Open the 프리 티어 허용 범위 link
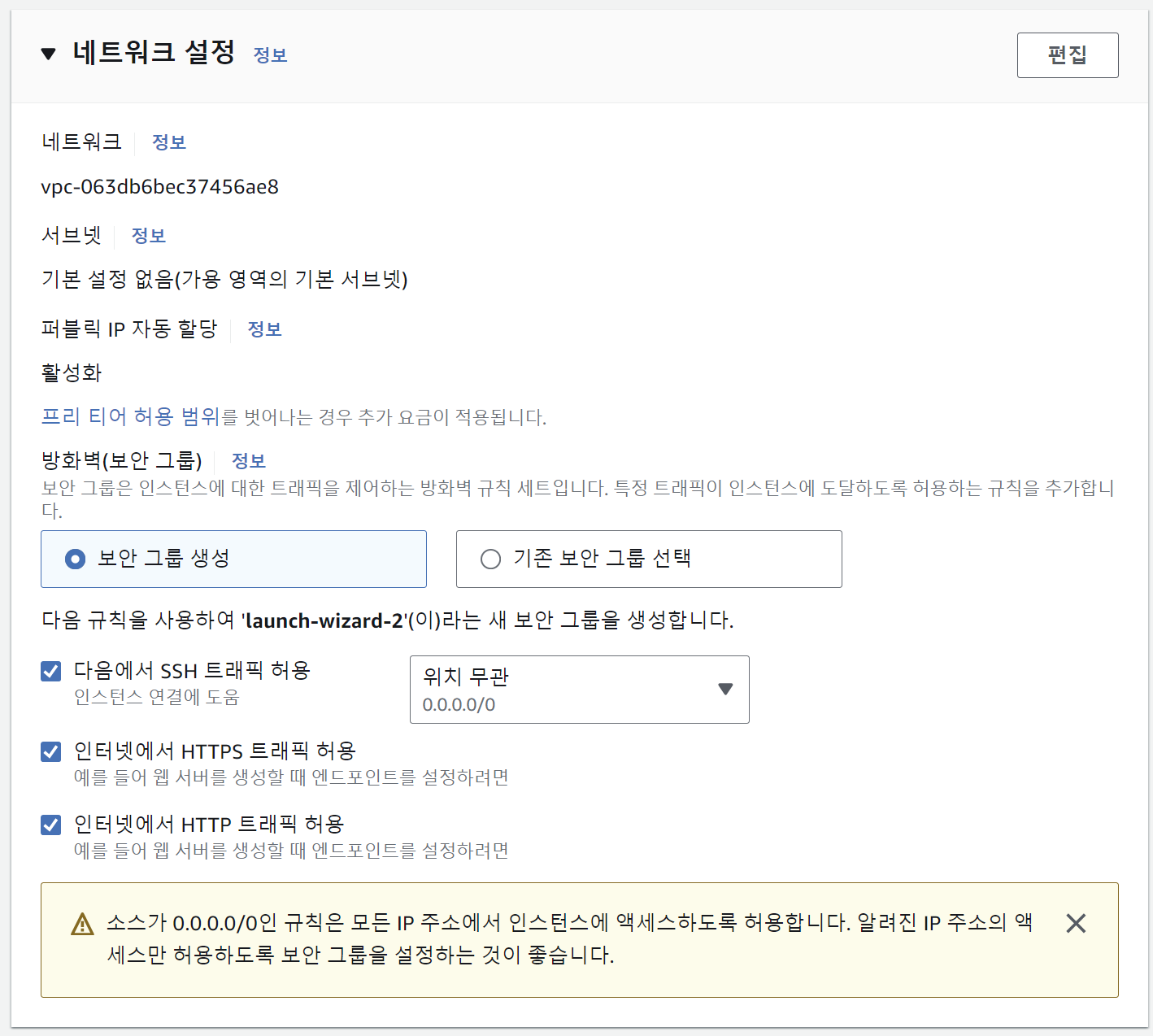This screenshot has width=1153, height=1036. 131,417
